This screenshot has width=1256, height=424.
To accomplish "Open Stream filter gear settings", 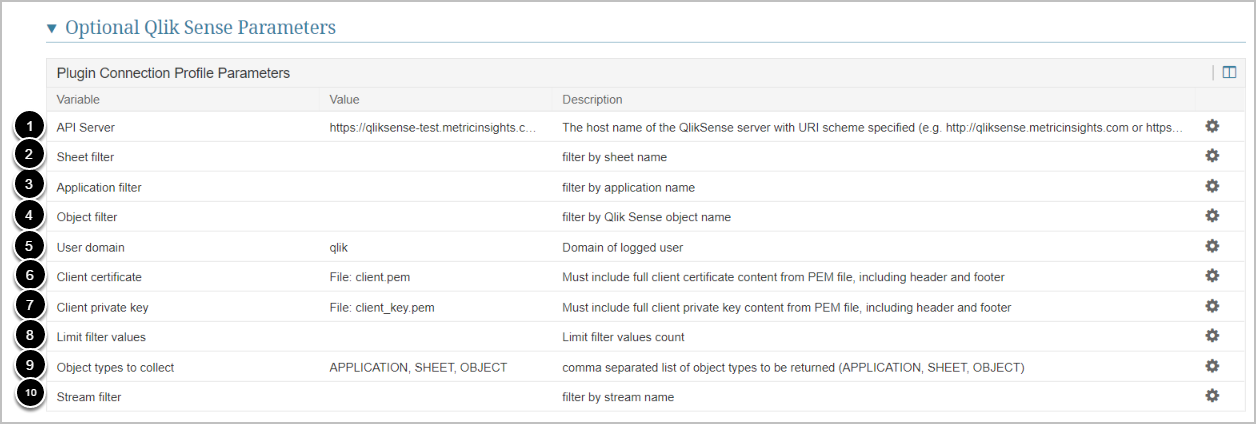I will [x=1212, y=396].
